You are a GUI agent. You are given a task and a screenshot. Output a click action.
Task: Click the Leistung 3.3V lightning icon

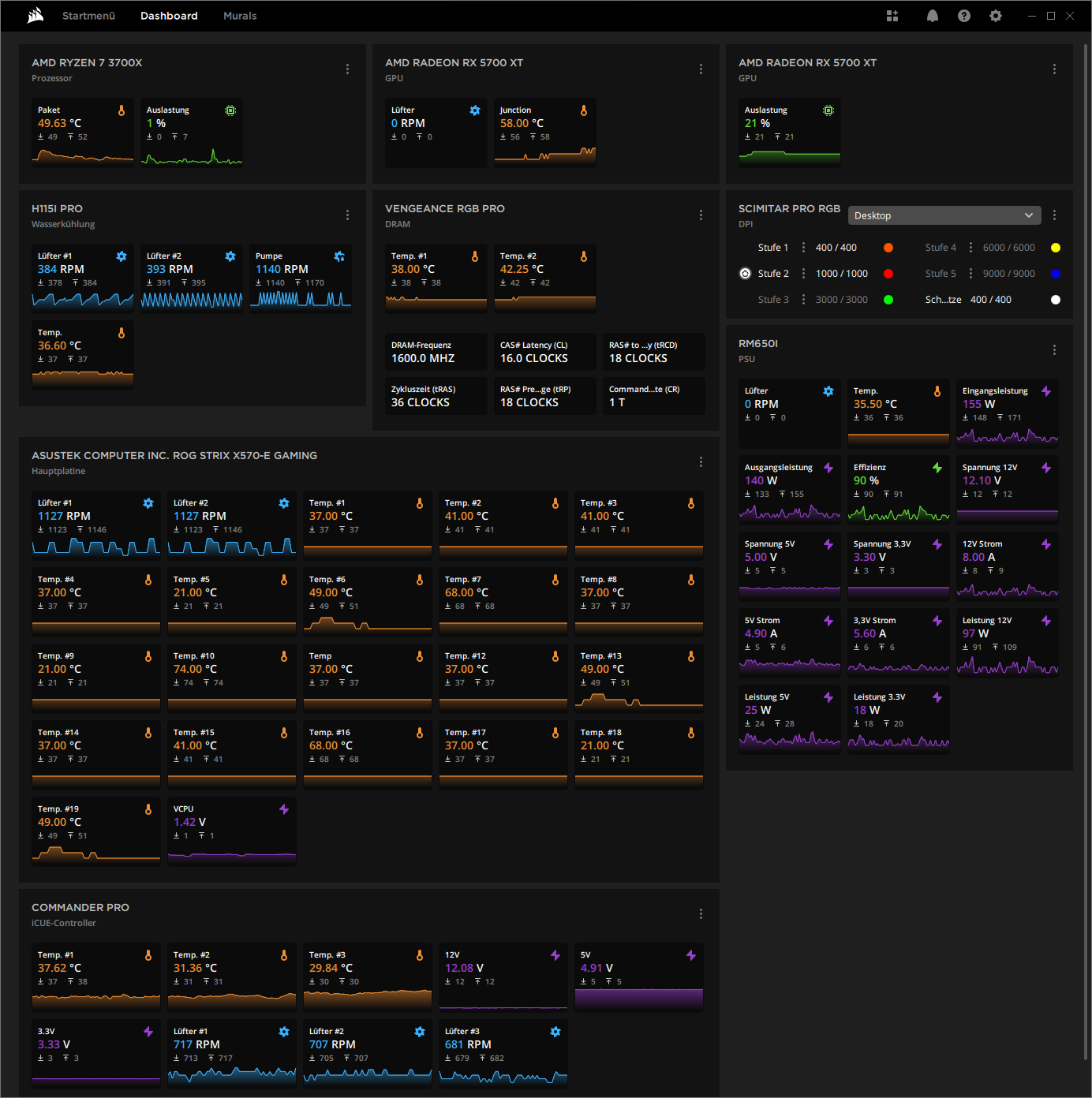coord(937,698)
